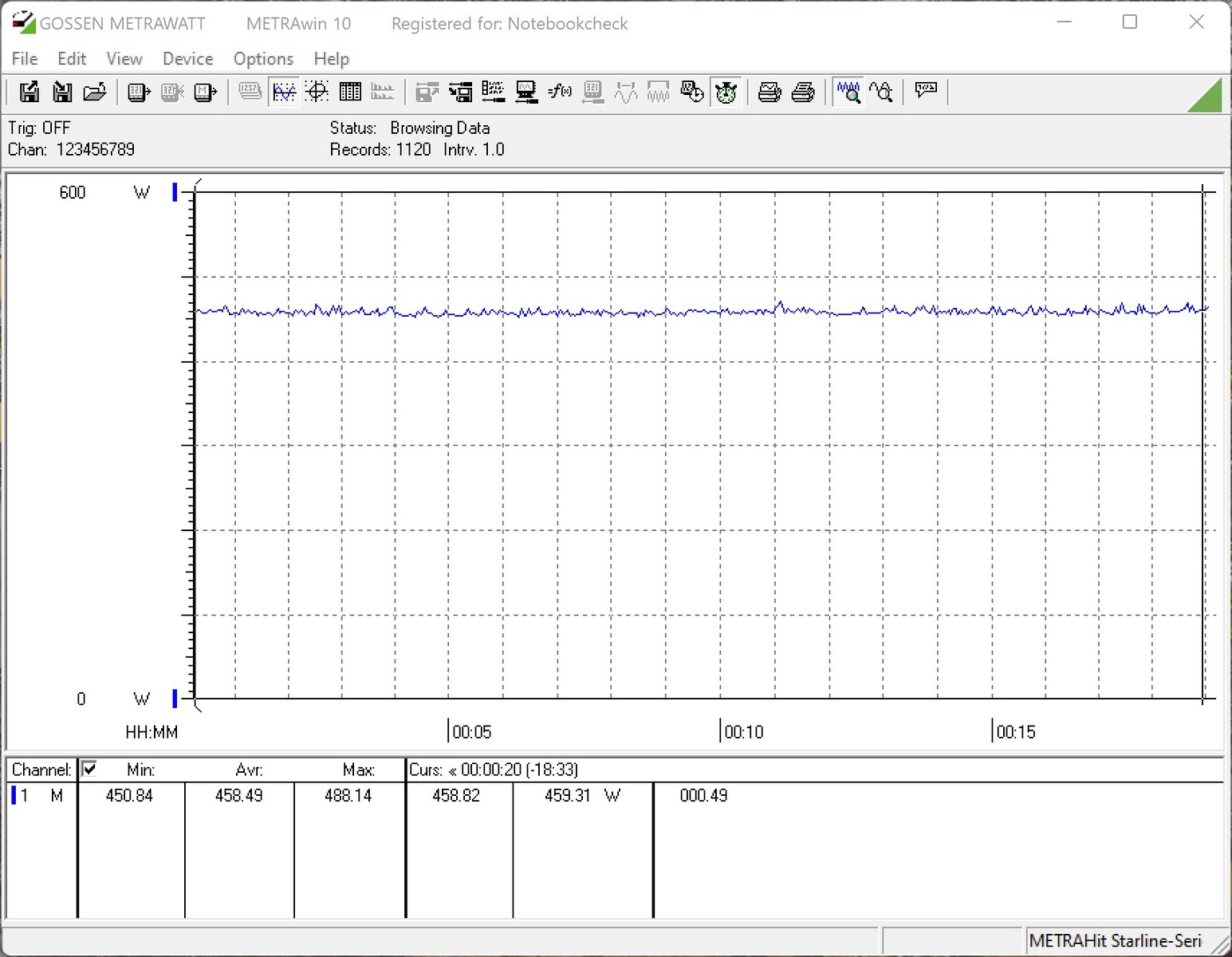
Task: Select the Y-t waveform graph view icon
Action: (284, 93)
